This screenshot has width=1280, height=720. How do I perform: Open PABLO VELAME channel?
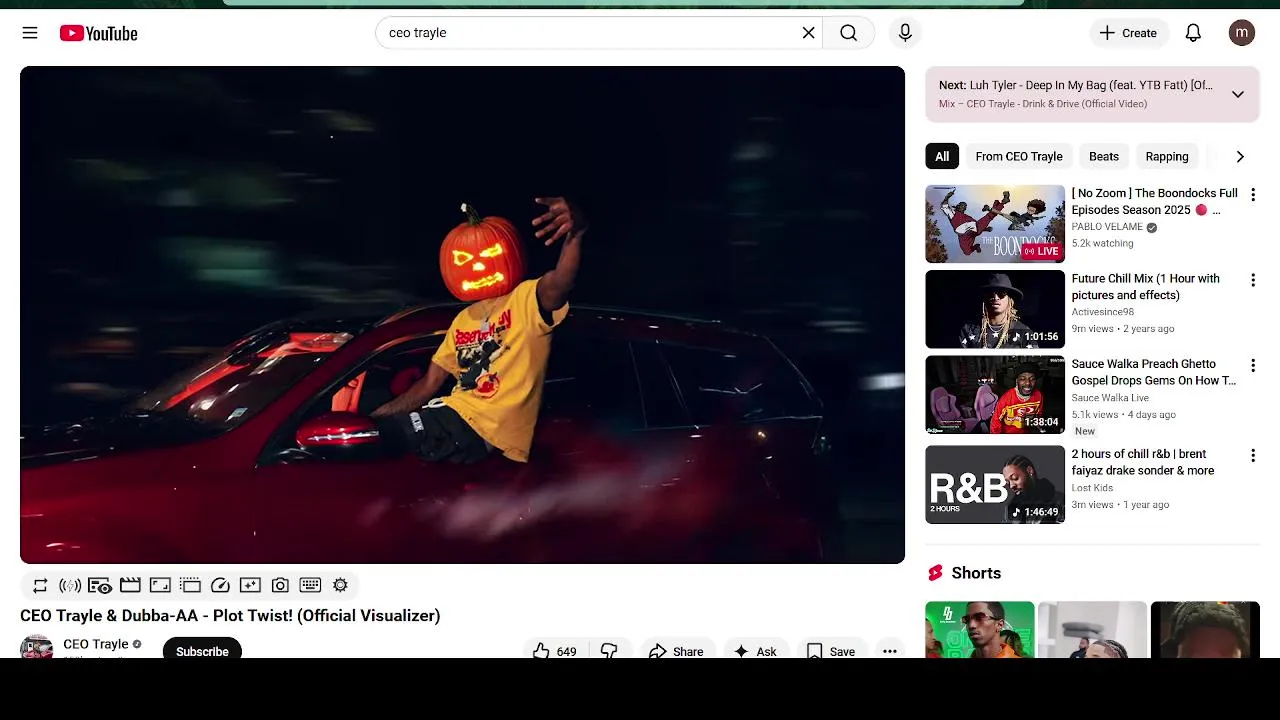1107,227
